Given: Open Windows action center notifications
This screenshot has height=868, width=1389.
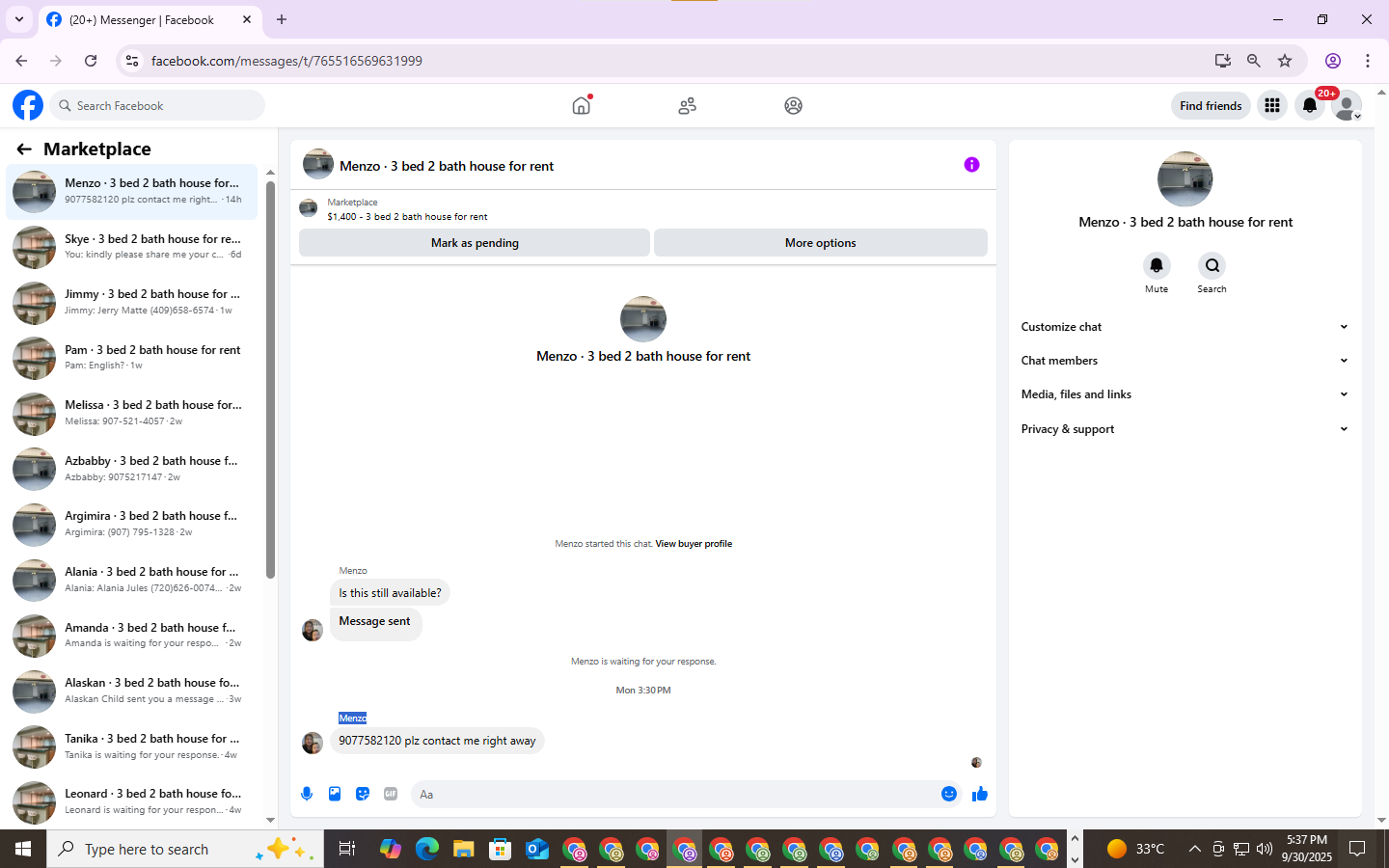Looking at the screenshot, I should pos(1357,849).
